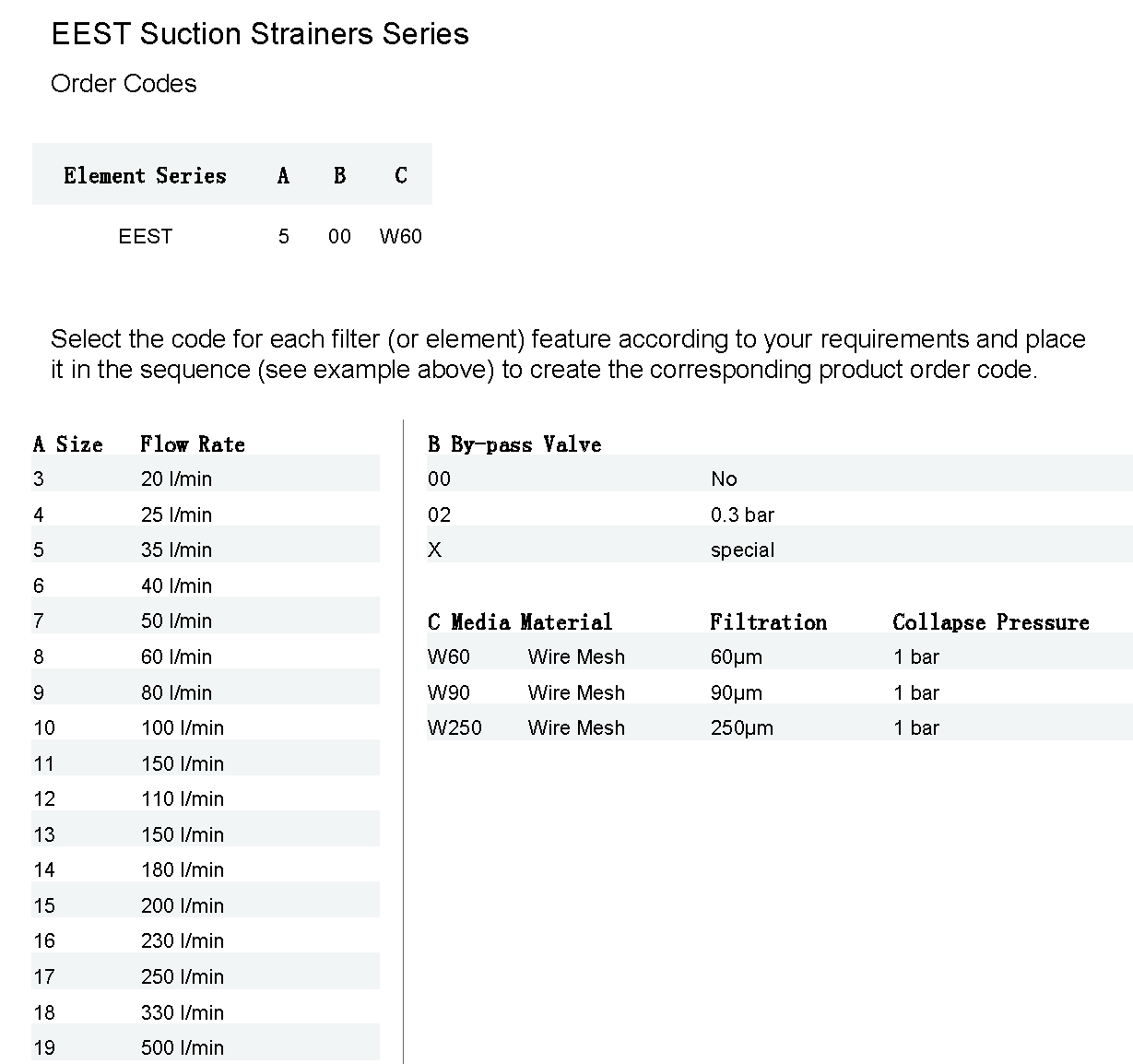The image size is (1133, 1064).
Task: Click the '35 l/min' flow rate row
Action: (x=176, y=550)
